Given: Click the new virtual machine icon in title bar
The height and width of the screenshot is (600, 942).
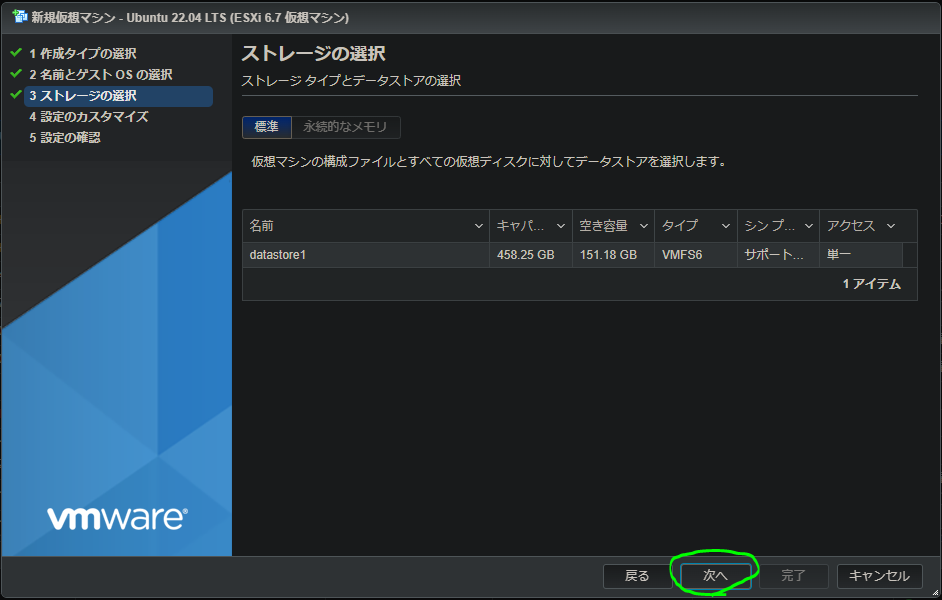Looking at the screenshot, I should (20, 16).
